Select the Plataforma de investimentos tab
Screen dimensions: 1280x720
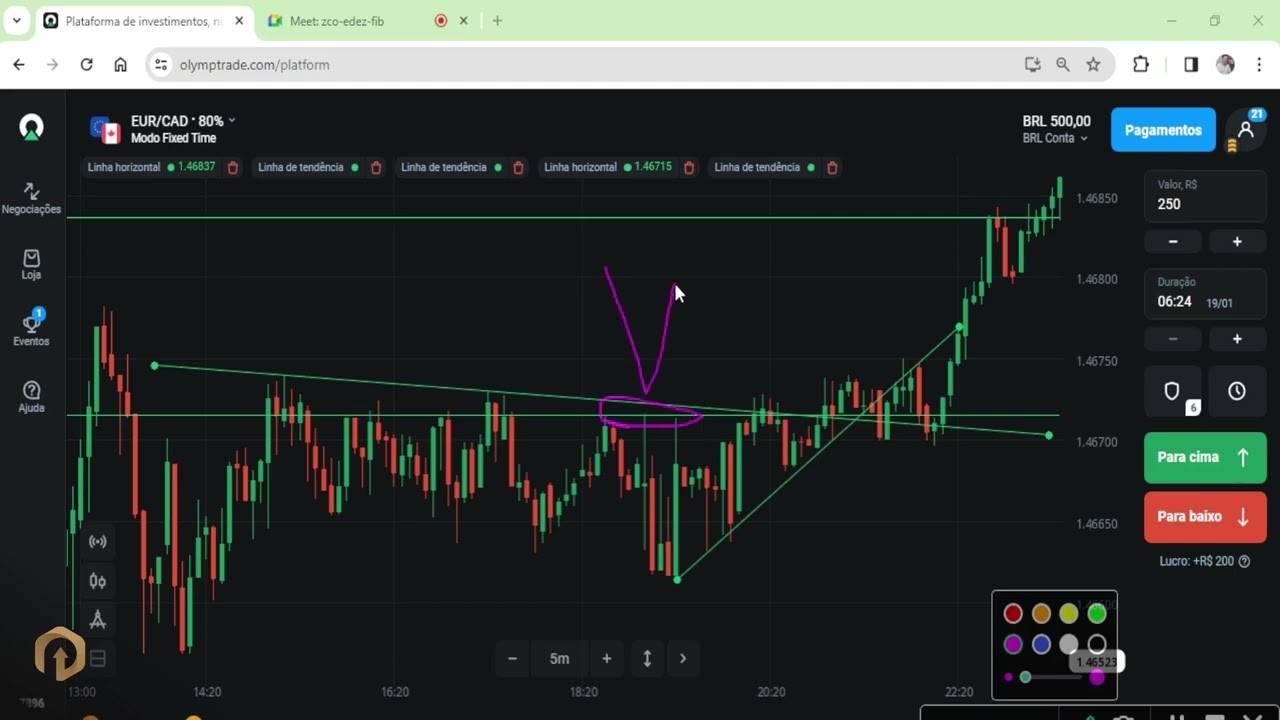(x=145, y=21)
